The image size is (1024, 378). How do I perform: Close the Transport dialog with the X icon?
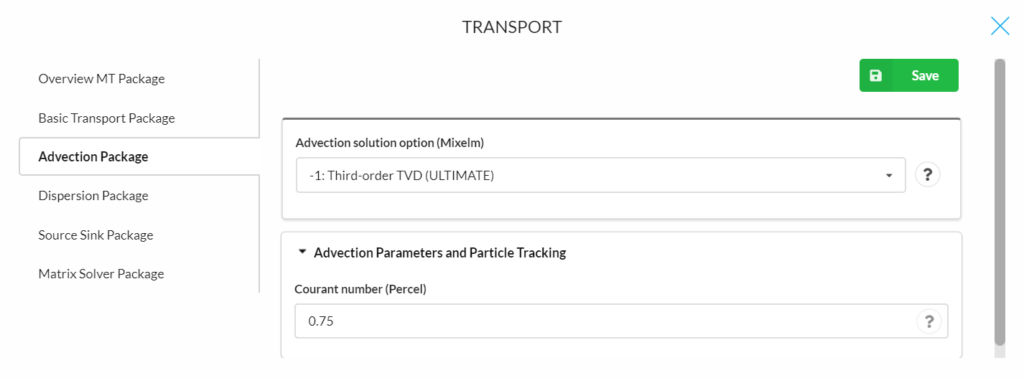pyautogui.click(x=1000, y=26)
